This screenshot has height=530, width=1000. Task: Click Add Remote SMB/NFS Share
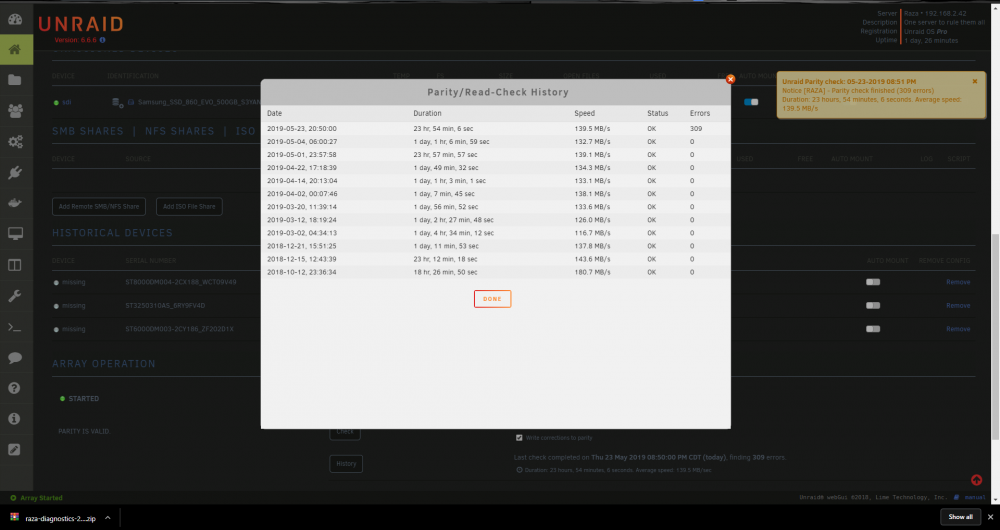pyautogui.click(x=99, y=207)
